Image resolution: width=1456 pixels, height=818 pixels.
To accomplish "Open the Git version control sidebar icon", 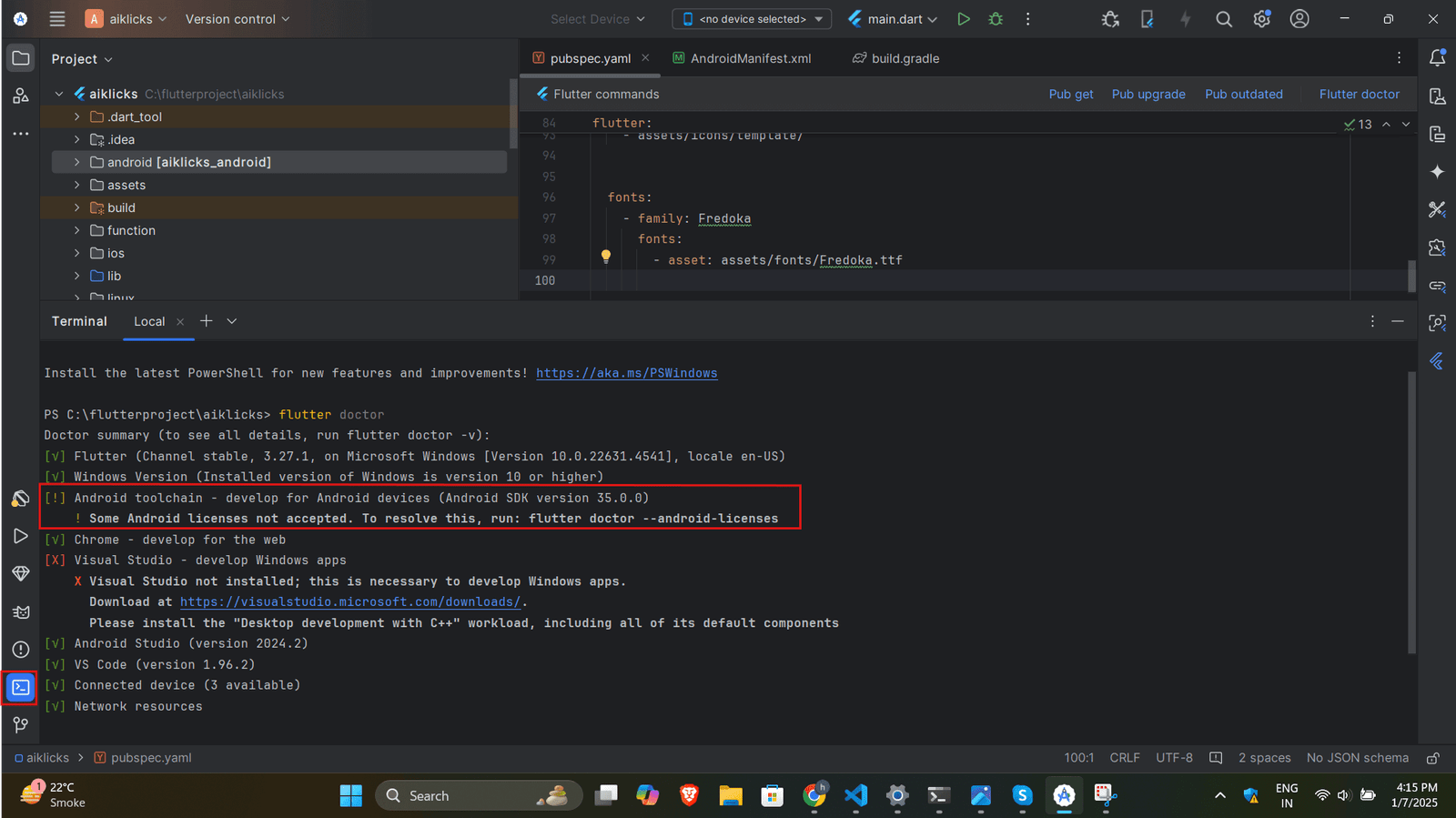I will pos(20,725).
